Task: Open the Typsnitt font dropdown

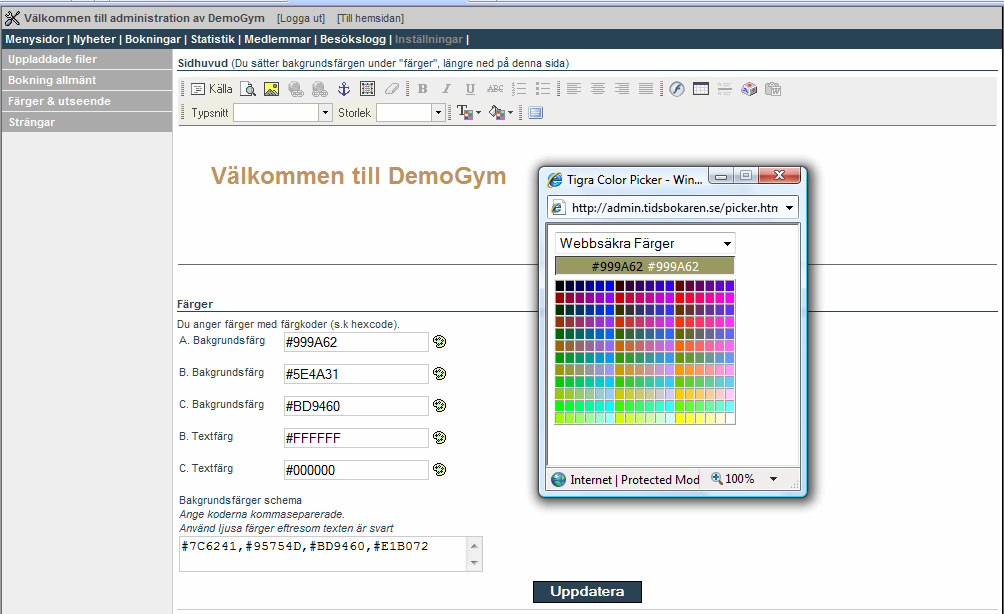Action: [325, 113]
